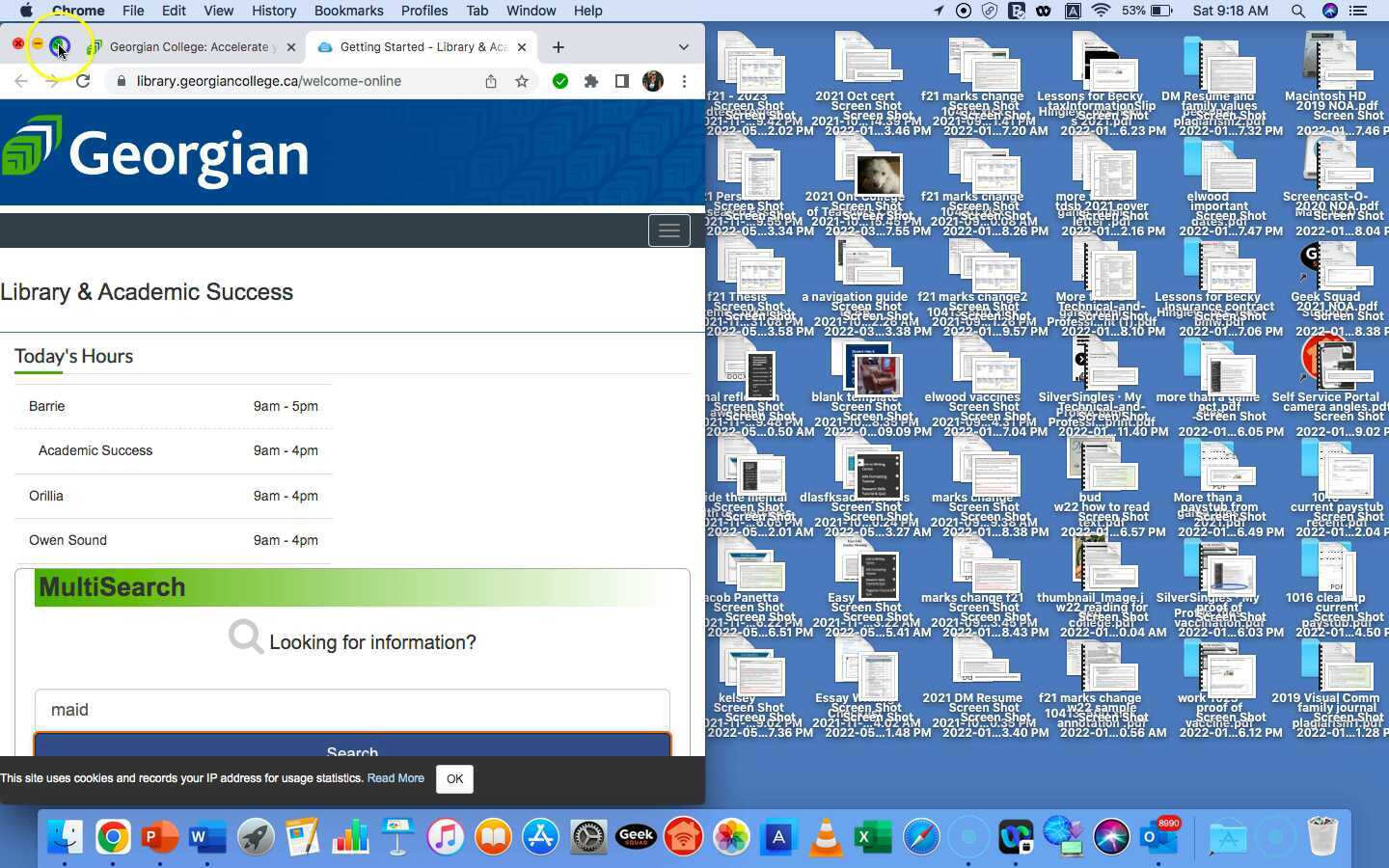Open a new tab with plus button
1389x868 pixels.
pyautogui.click(x=558, y=46)
